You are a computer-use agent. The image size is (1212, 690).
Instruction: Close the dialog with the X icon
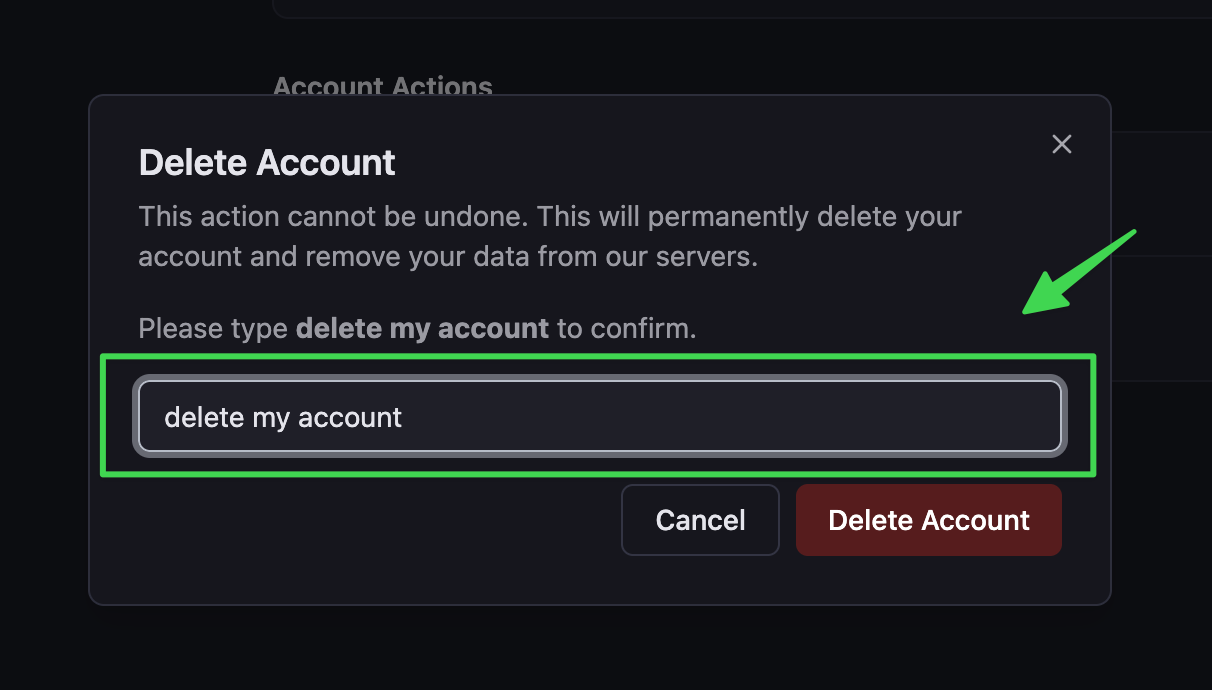[x=1062, y=144]
